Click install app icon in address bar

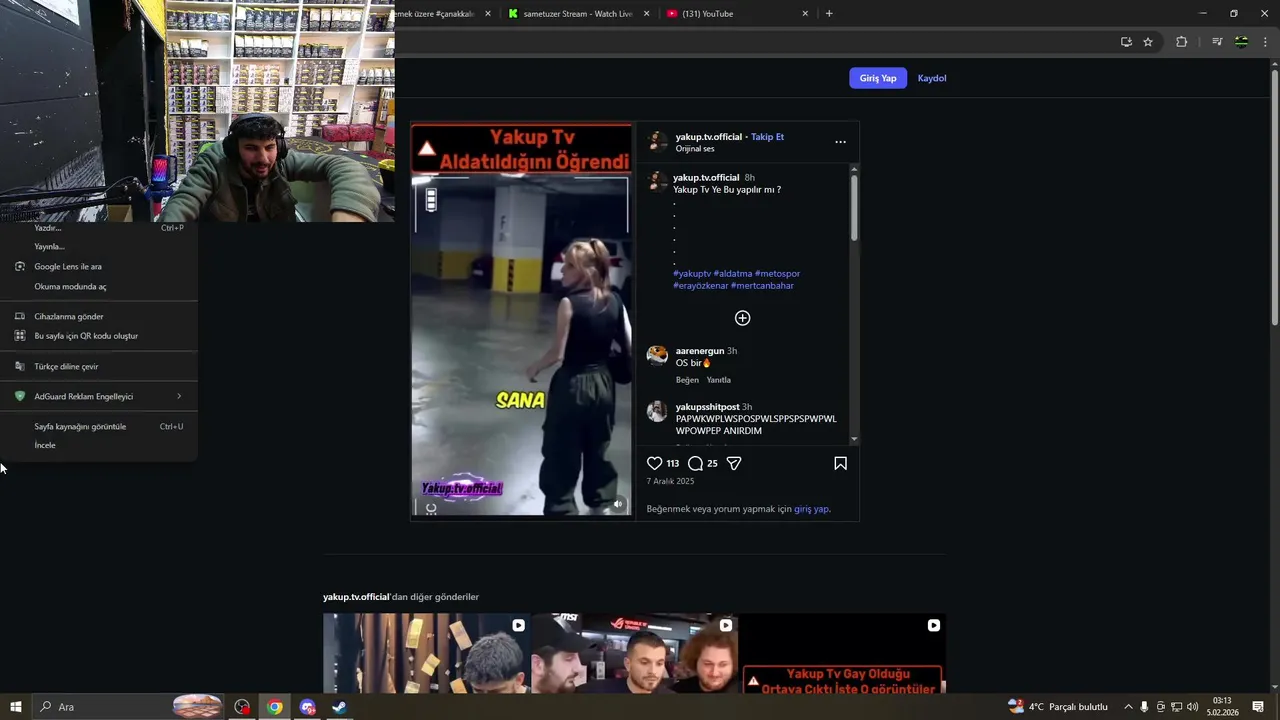pyautogui.click(x=1126, y=42)
